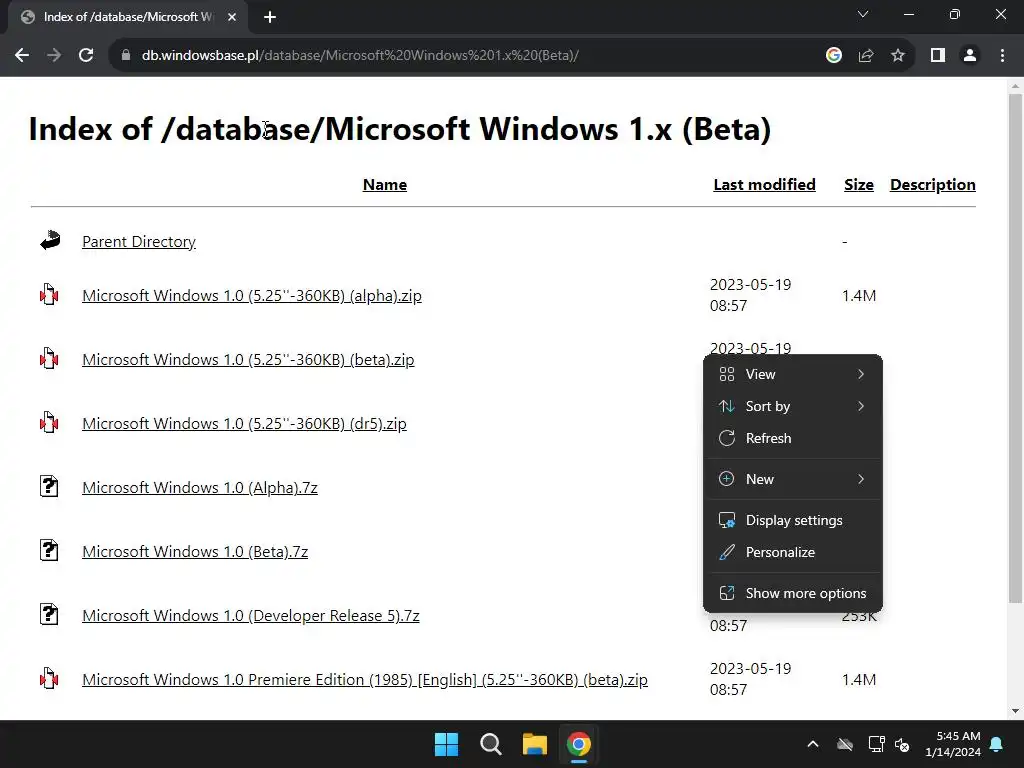Open the browser side panel icon
Screen dimensions: 1024x768
(x=938, y=56)
